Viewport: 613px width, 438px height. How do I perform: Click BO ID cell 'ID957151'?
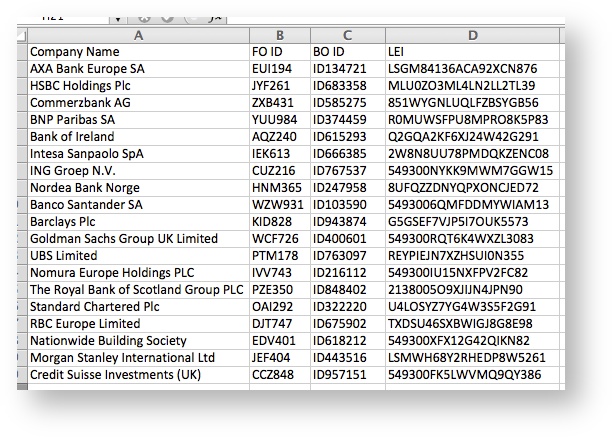click(348, 375)
